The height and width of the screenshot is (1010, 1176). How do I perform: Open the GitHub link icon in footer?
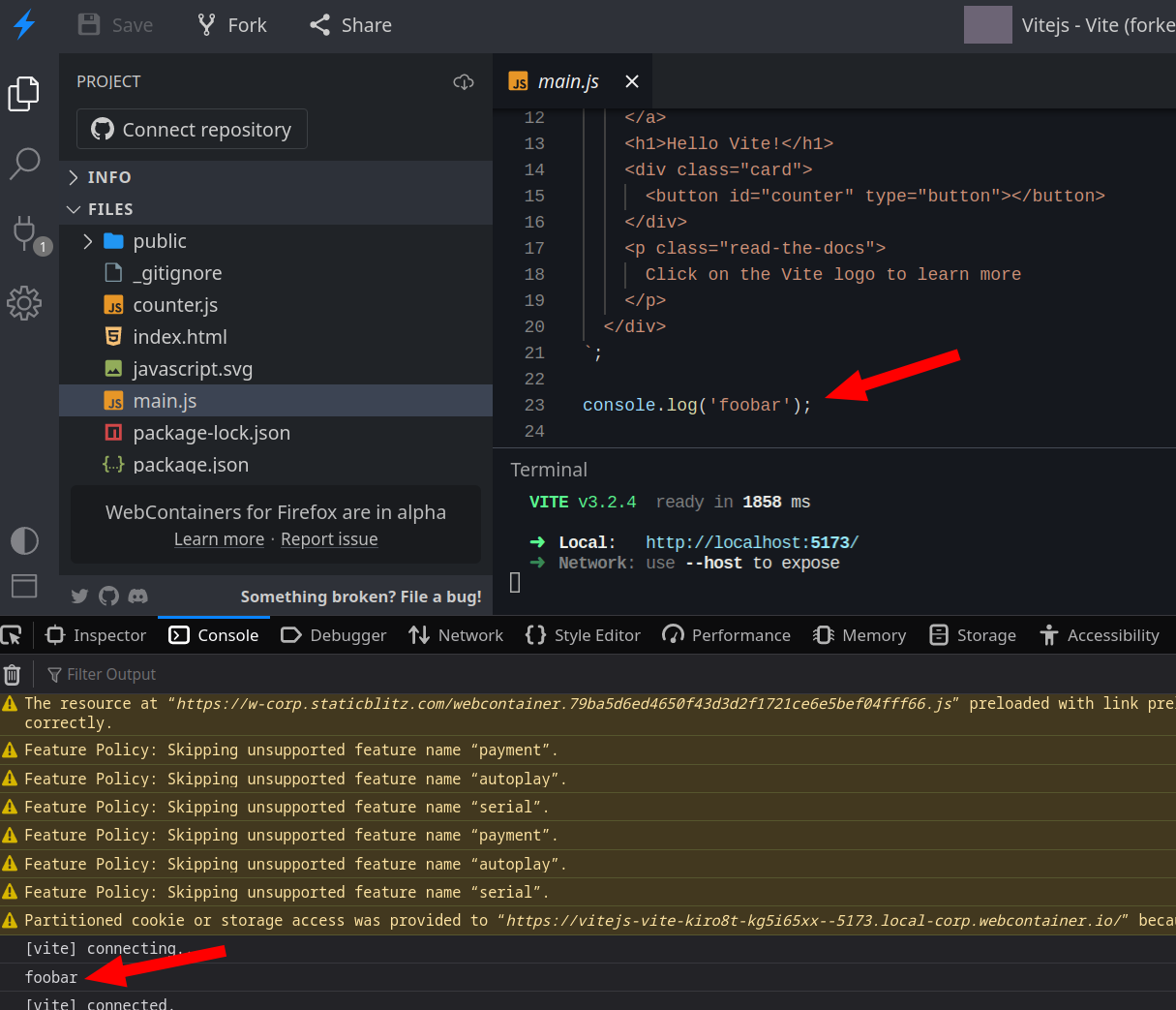coord(108,597)
